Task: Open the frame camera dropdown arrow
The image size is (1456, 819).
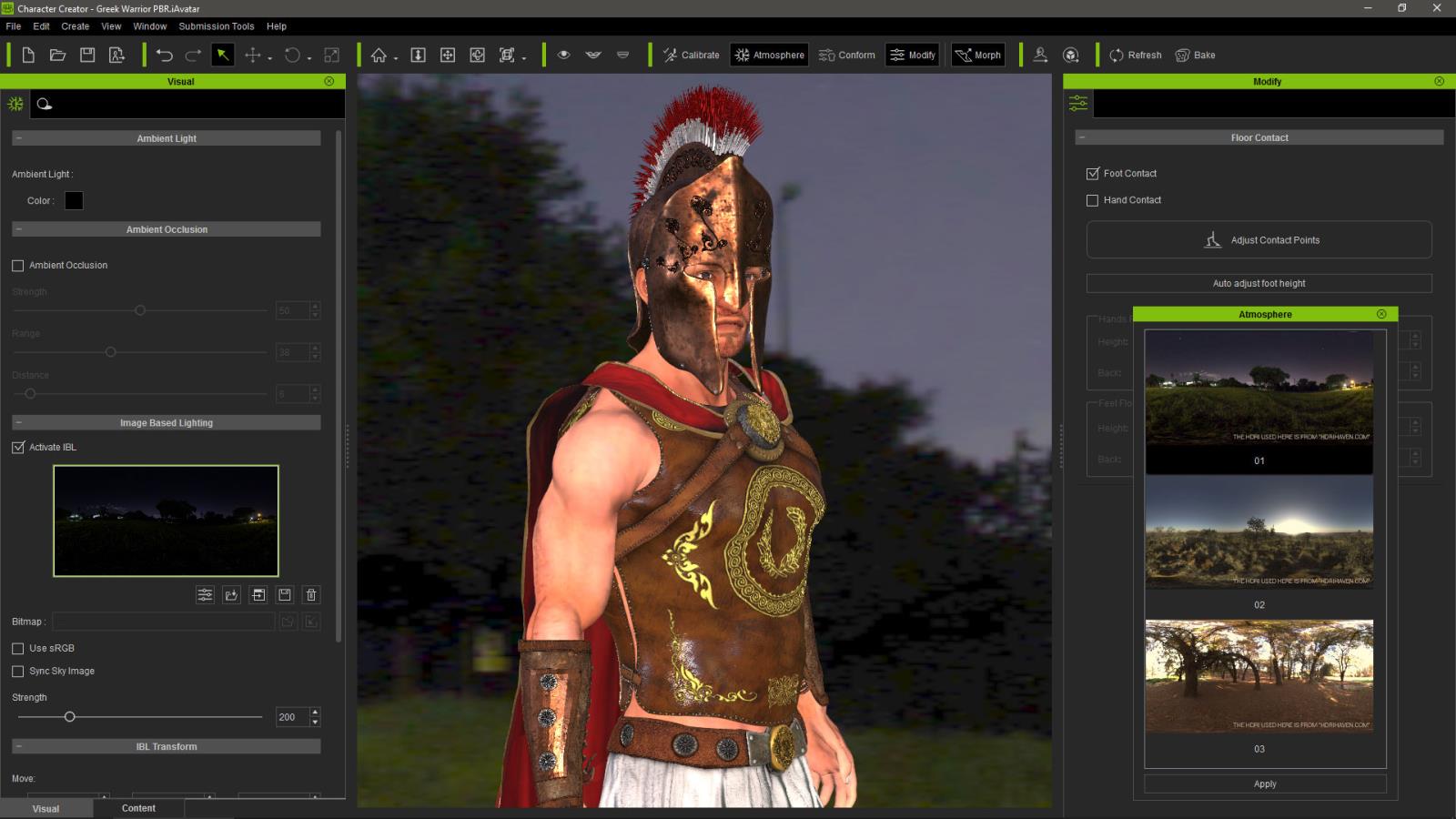Action: [x=524, y=58]
